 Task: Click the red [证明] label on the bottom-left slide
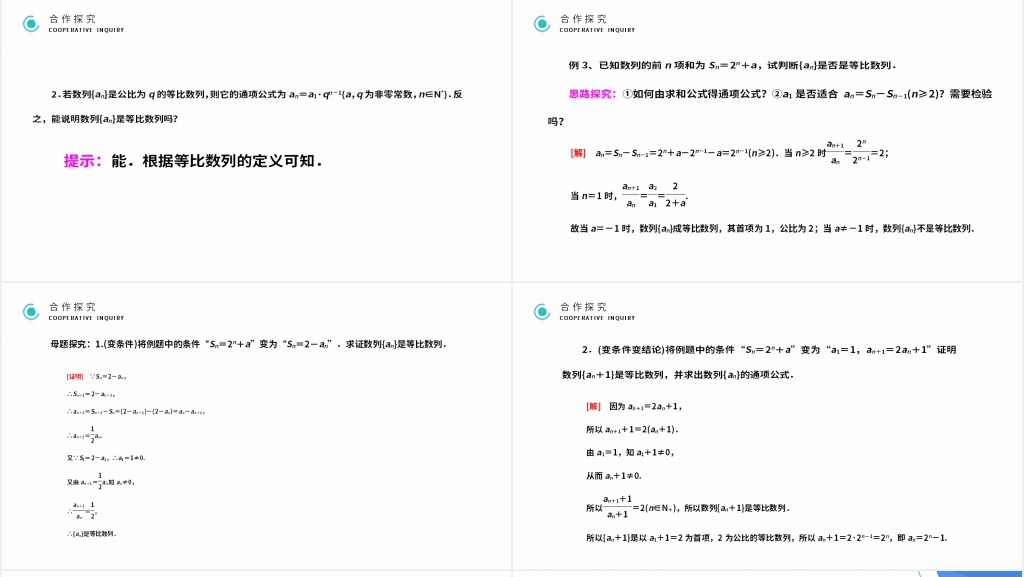click(x=75, y=377)
